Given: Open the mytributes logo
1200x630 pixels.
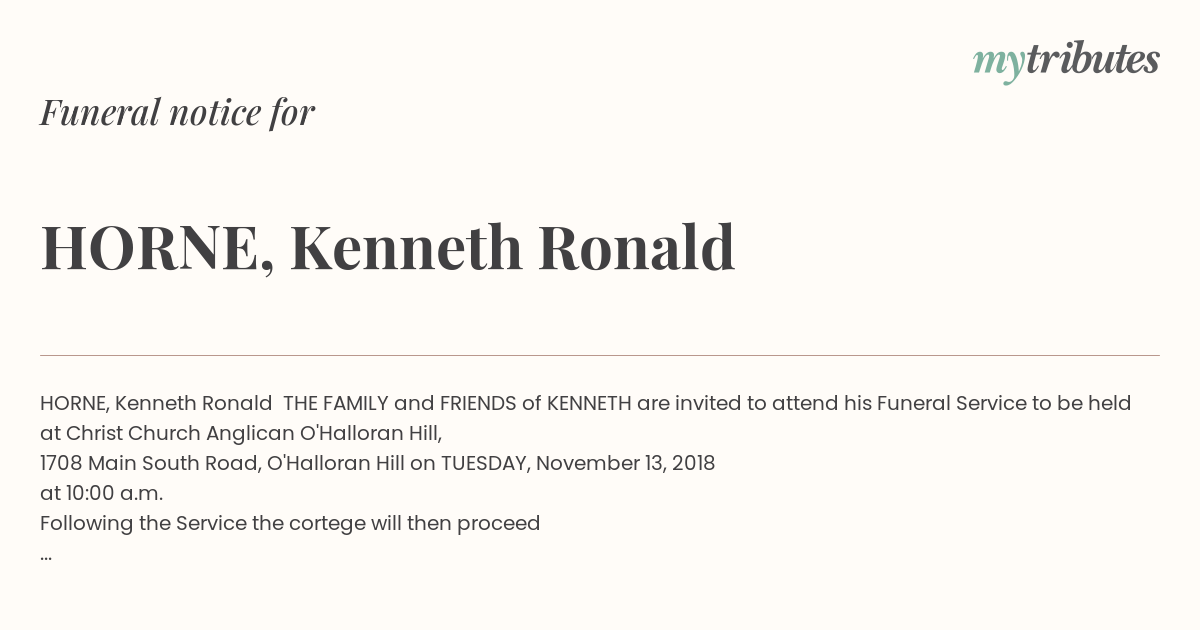Looking at the screenshot, I should pyautogui.click(x=1066, y=61).
